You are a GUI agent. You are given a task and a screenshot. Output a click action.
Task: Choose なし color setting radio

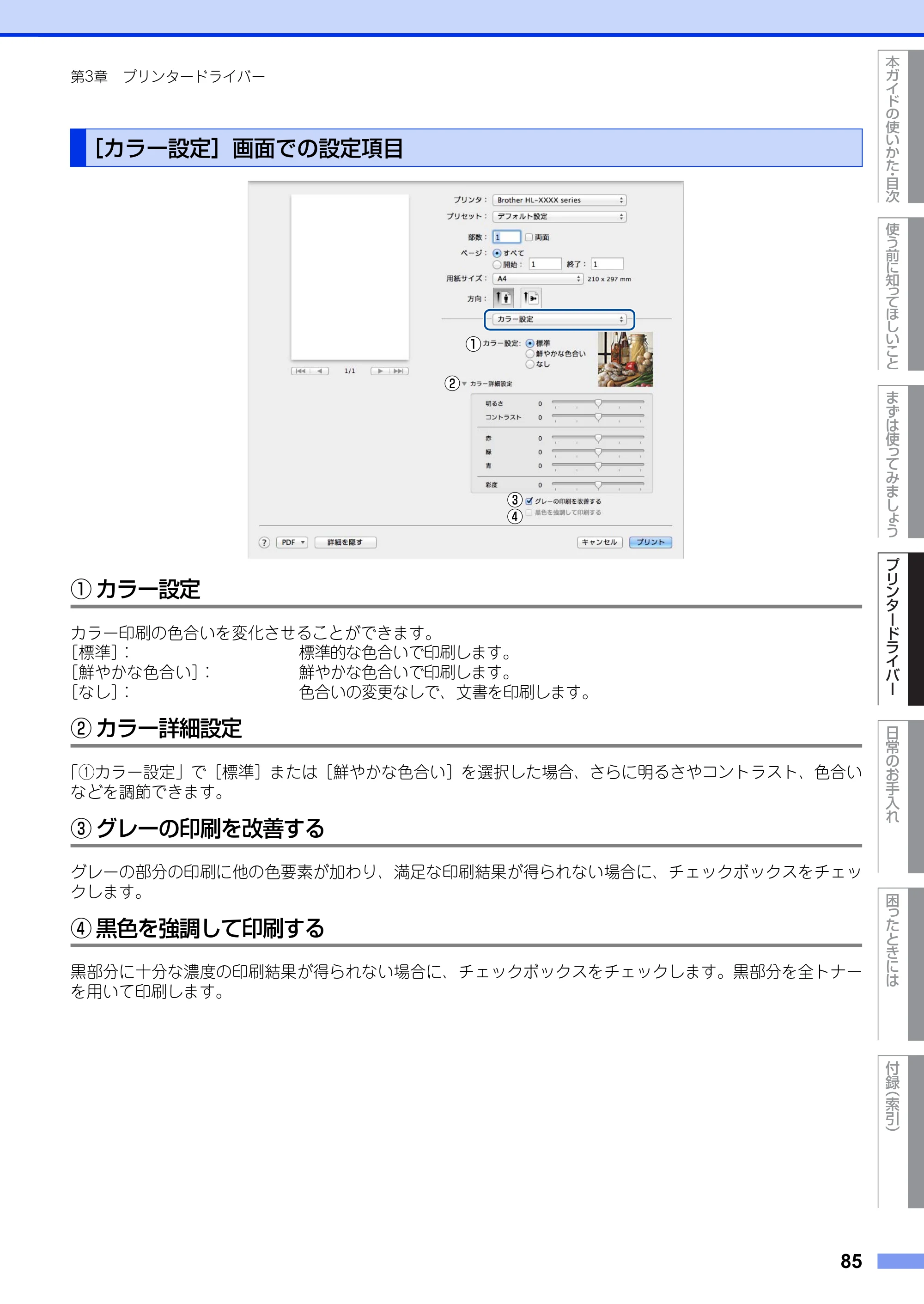530,364
